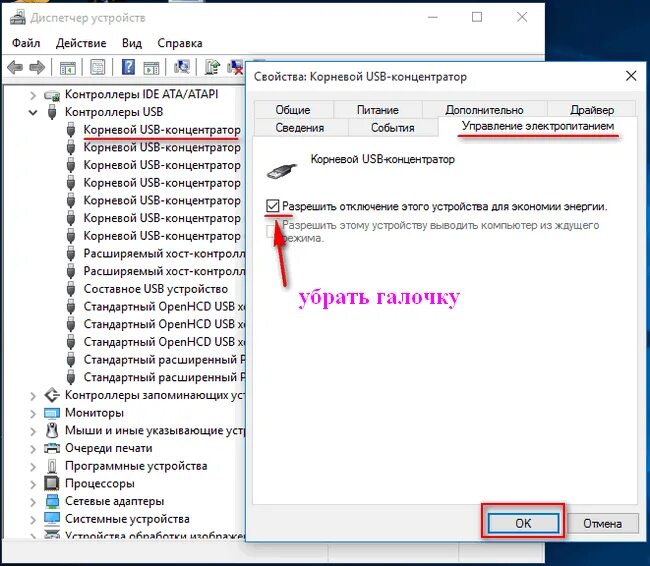Select the Процессоры label
Screen dimensions: 650x566
pyautogui.click(x=100, y=483)
